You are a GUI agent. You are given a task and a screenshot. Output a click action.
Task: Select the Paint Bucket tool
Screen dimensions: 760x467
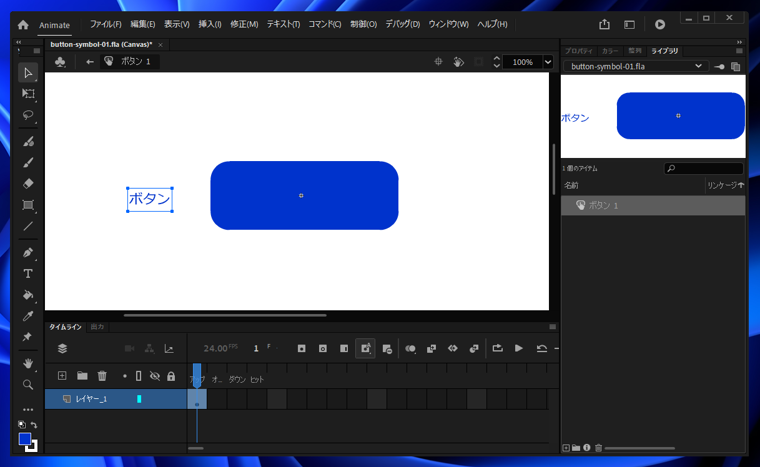tap(28, 295)
